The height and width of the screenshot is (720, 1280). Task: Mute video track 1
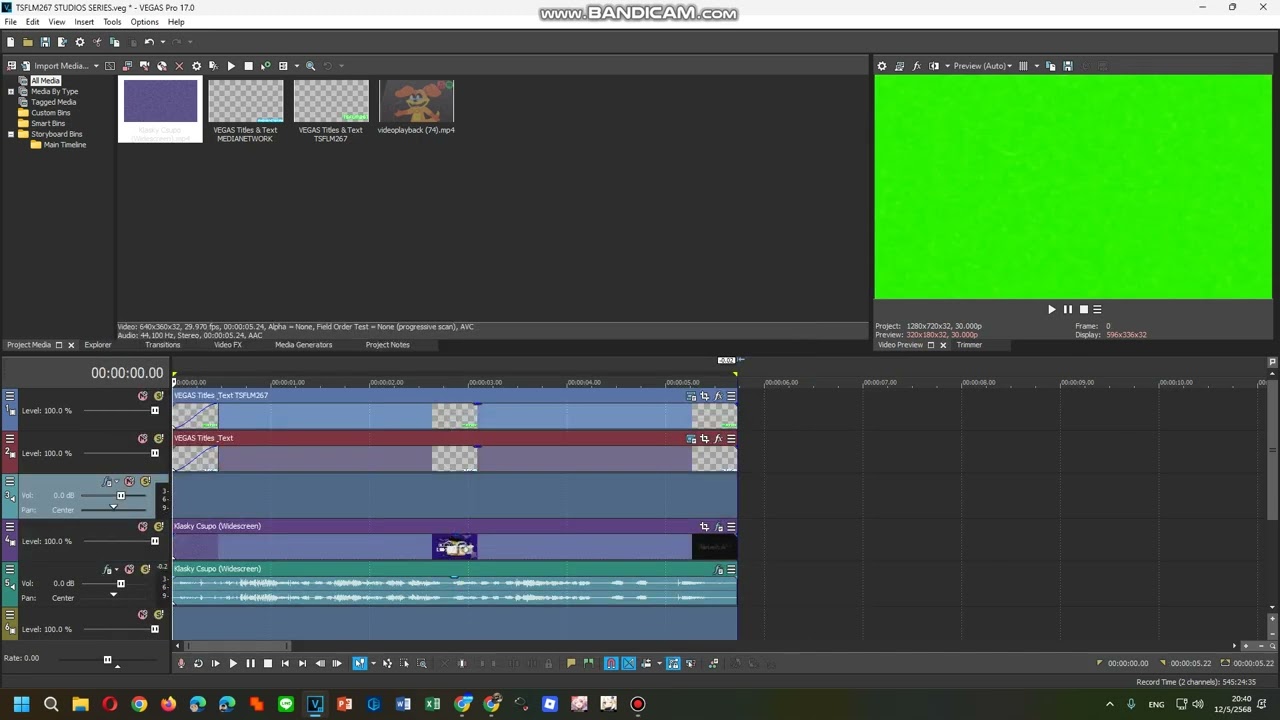tap(142, 396)
